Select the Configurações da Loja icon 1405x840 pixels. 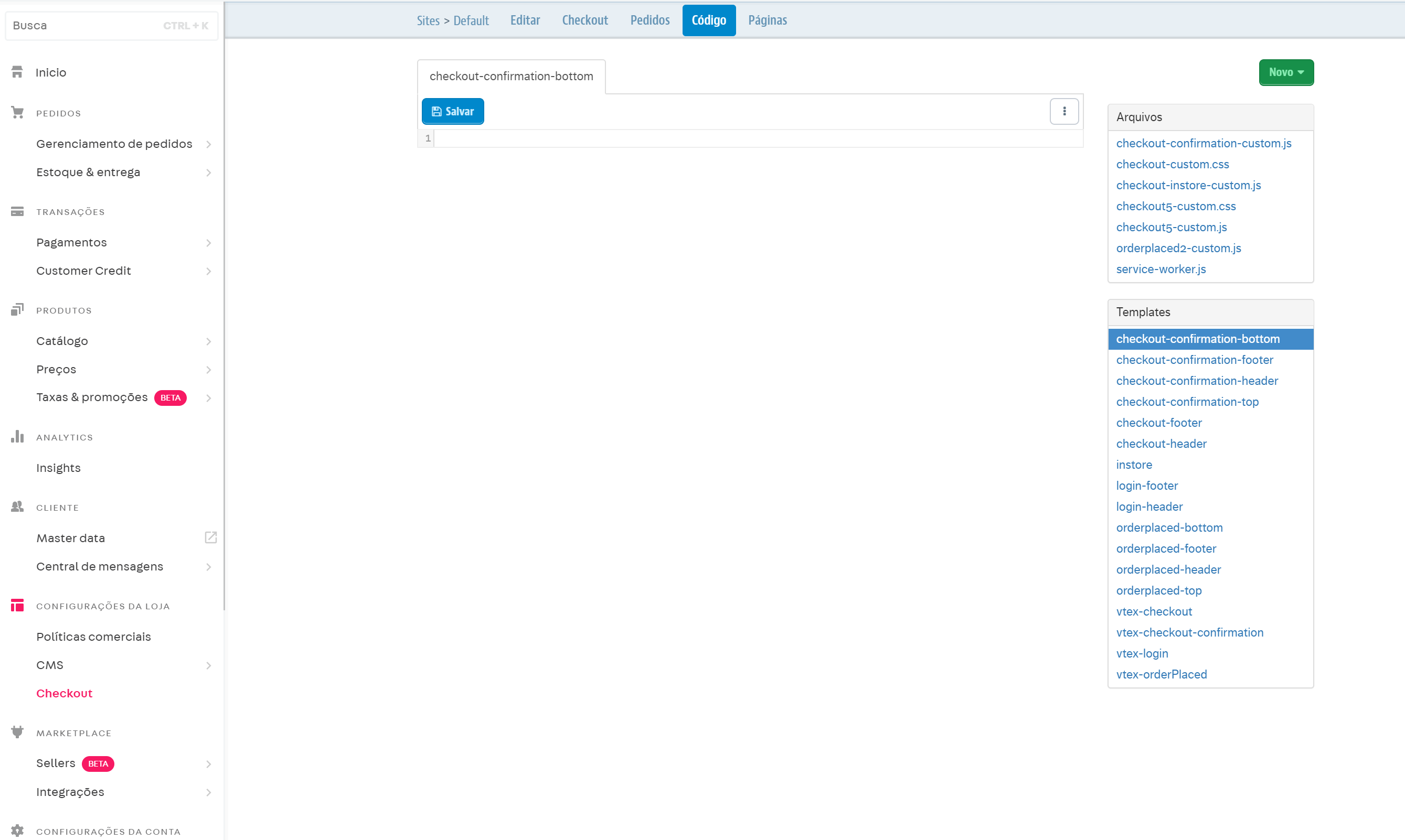pyautogui.click(x=17, y=605)
